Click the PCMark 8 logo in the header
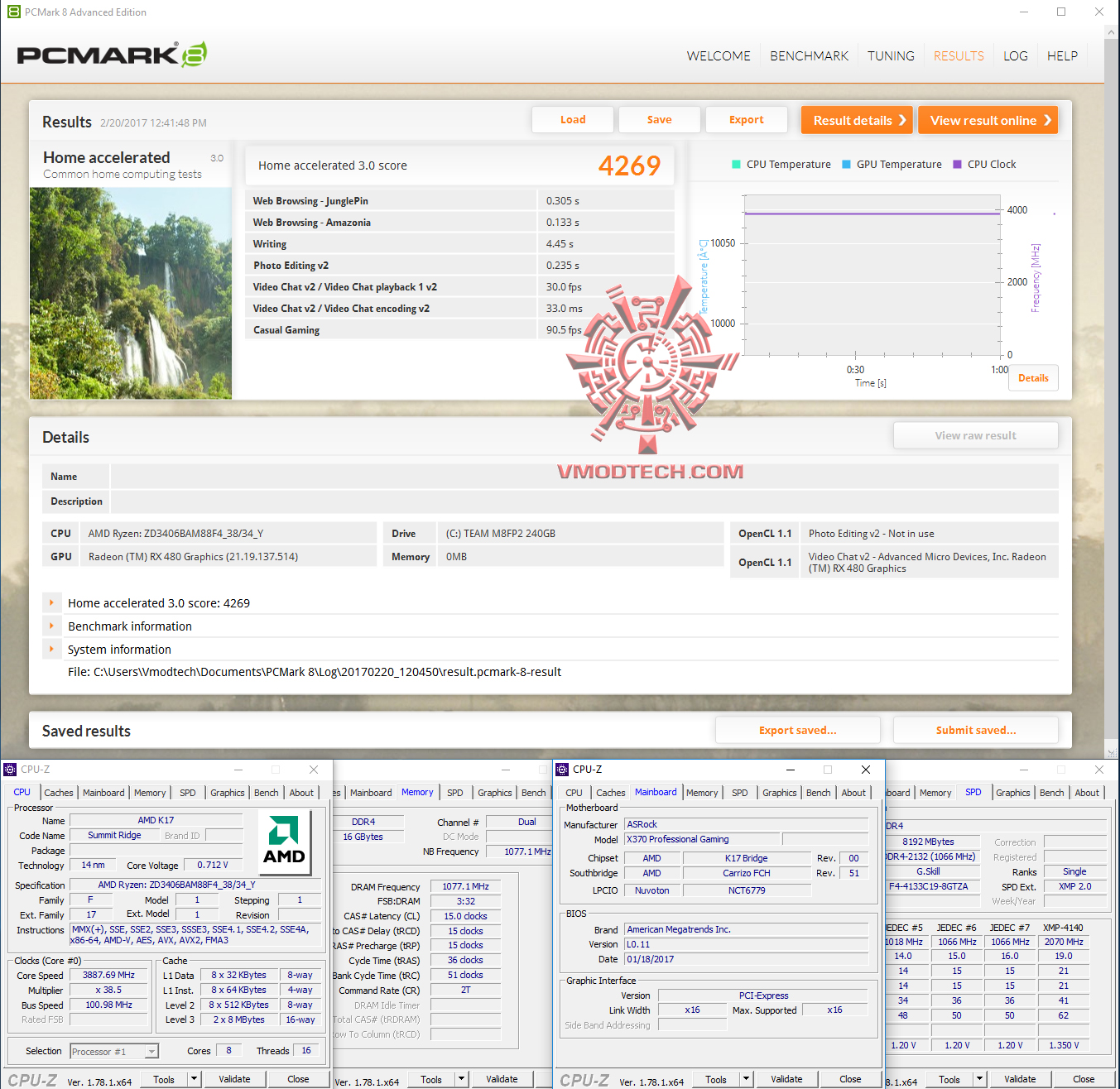 [x=112, y=55]
